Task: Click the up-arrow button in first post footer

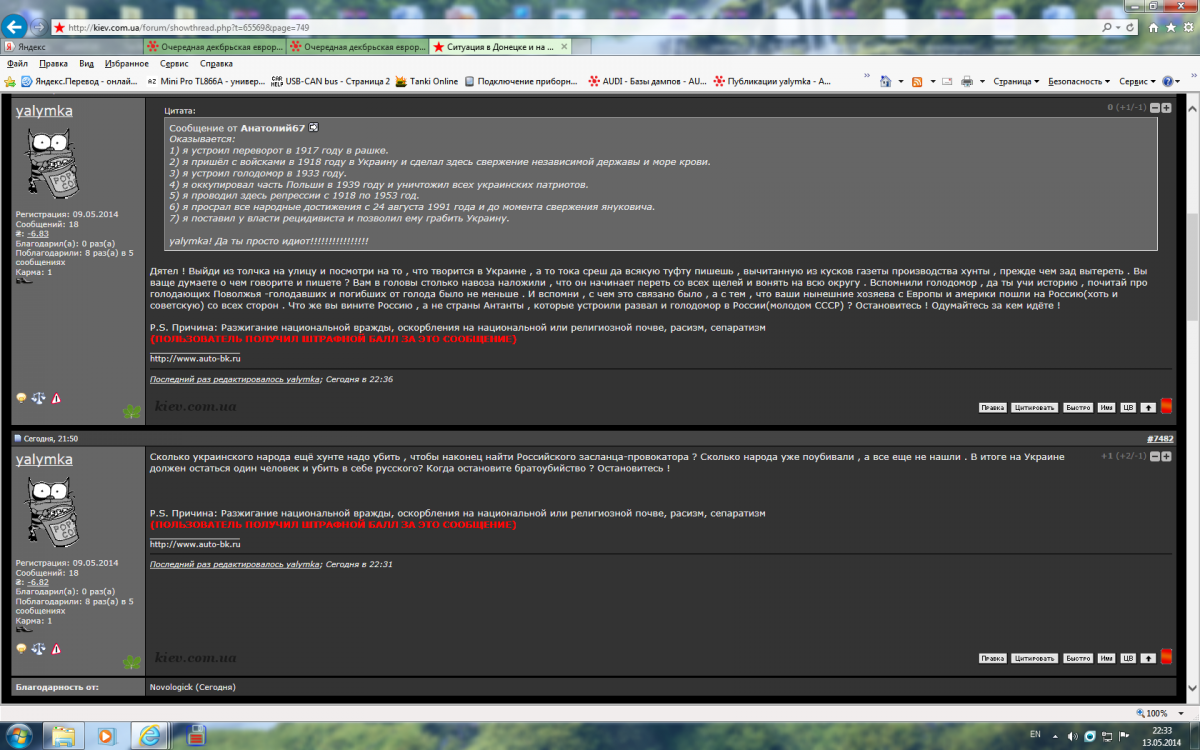Action: click(x=1148, y=407)
